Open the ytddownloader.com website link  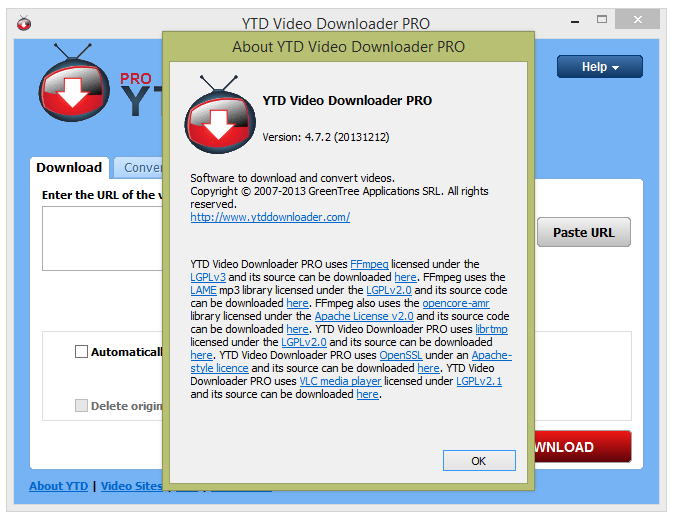270,217
